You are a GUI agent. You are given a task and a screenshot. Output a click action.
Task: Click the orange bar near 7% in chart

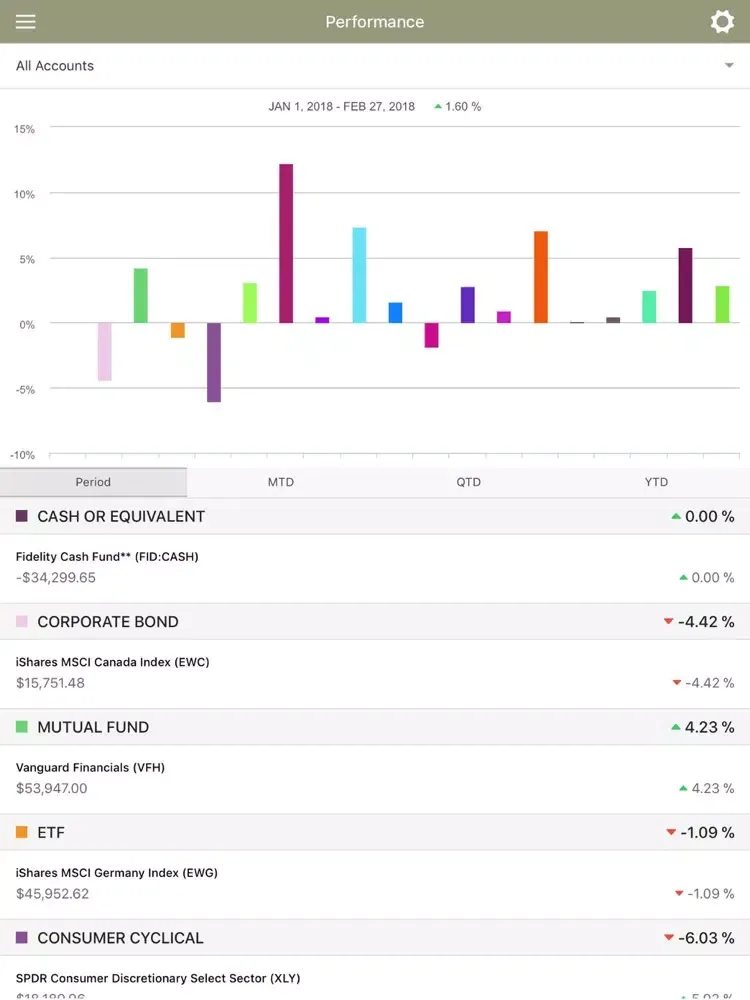(x=541, y=277)
